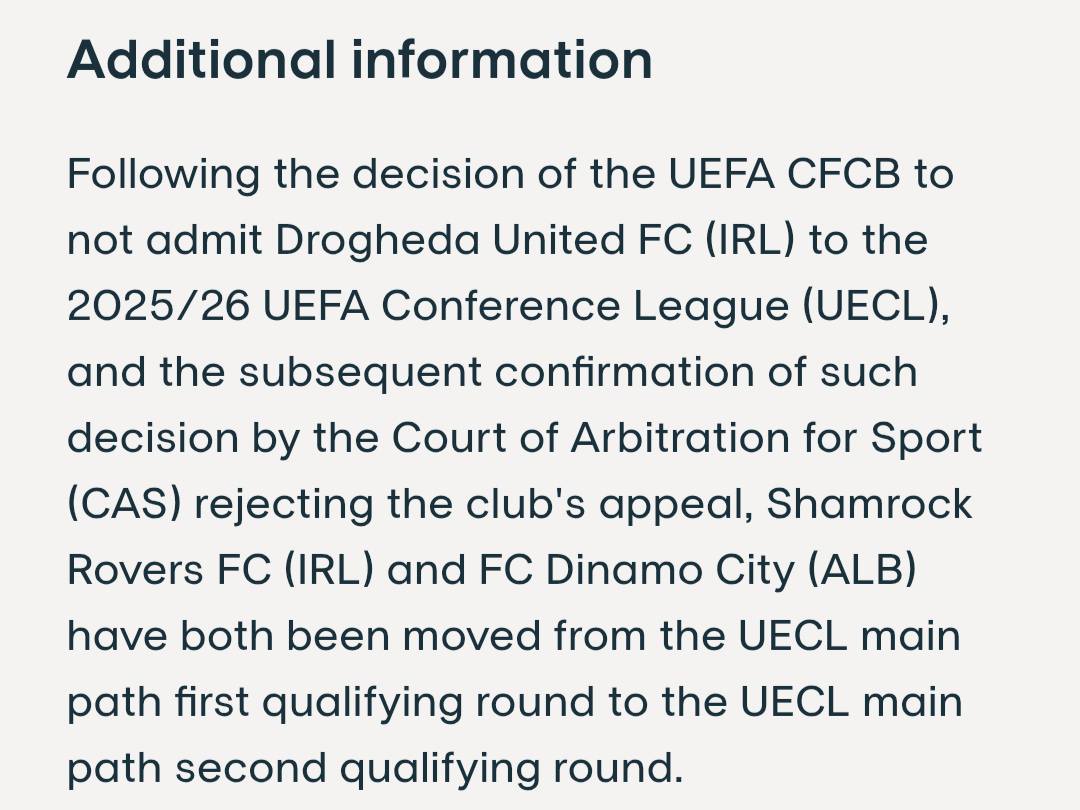Click the "Additional information" heading

(359, 60)
